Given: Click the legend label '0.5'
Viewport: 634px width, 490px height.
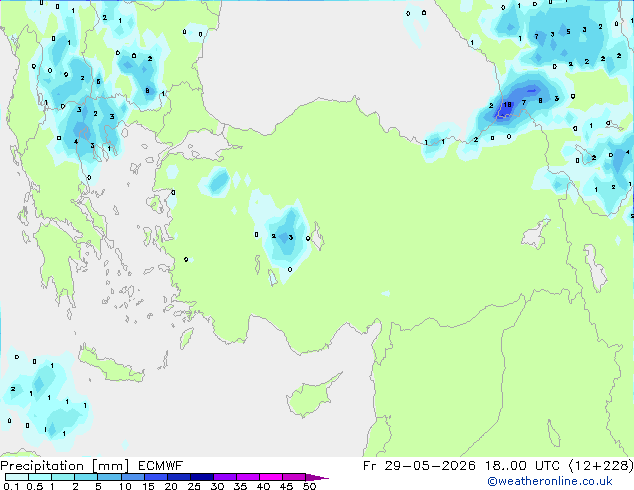Looking at the screenshot, I should [35, 486].
